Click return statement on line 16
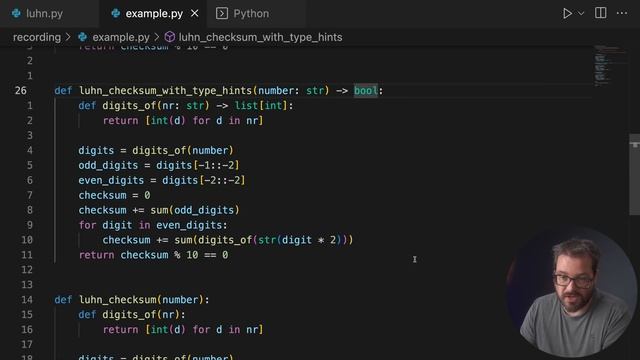This screenshot has width=640, height=360. pos(183,329)
